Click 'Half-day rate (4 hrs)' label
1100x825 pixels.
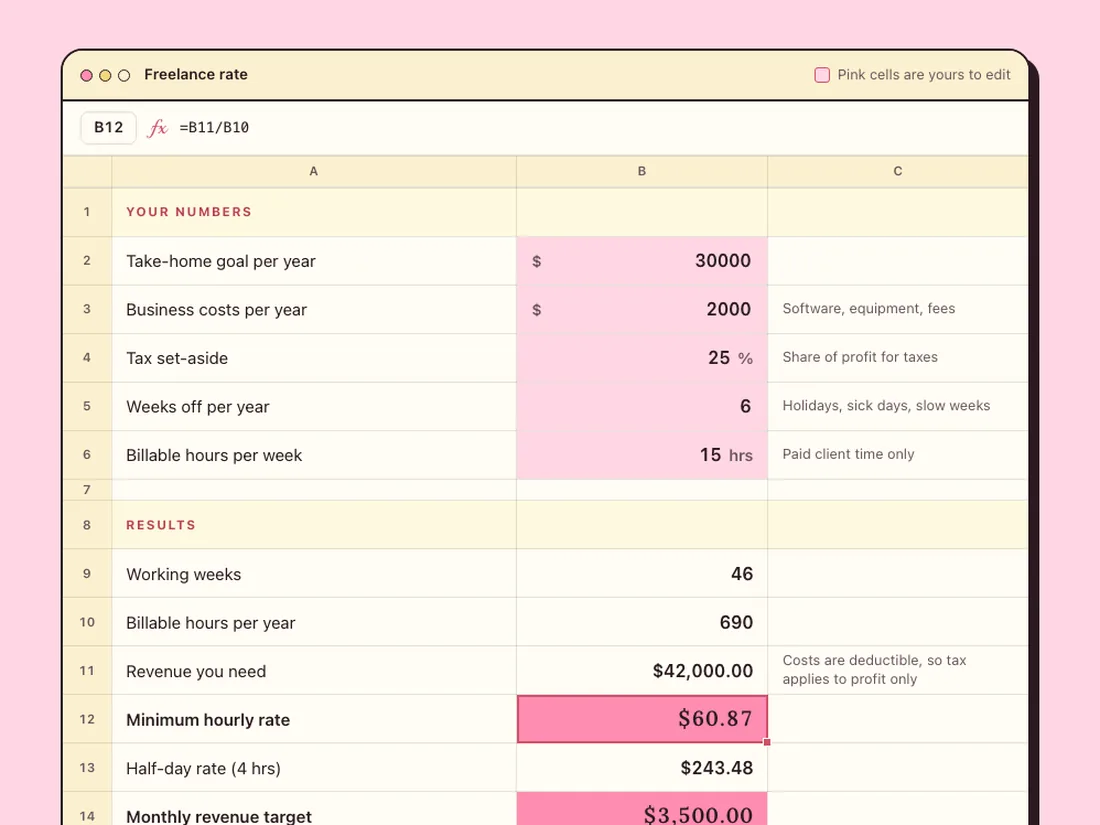pyautogui.click(x=203, y=768)
